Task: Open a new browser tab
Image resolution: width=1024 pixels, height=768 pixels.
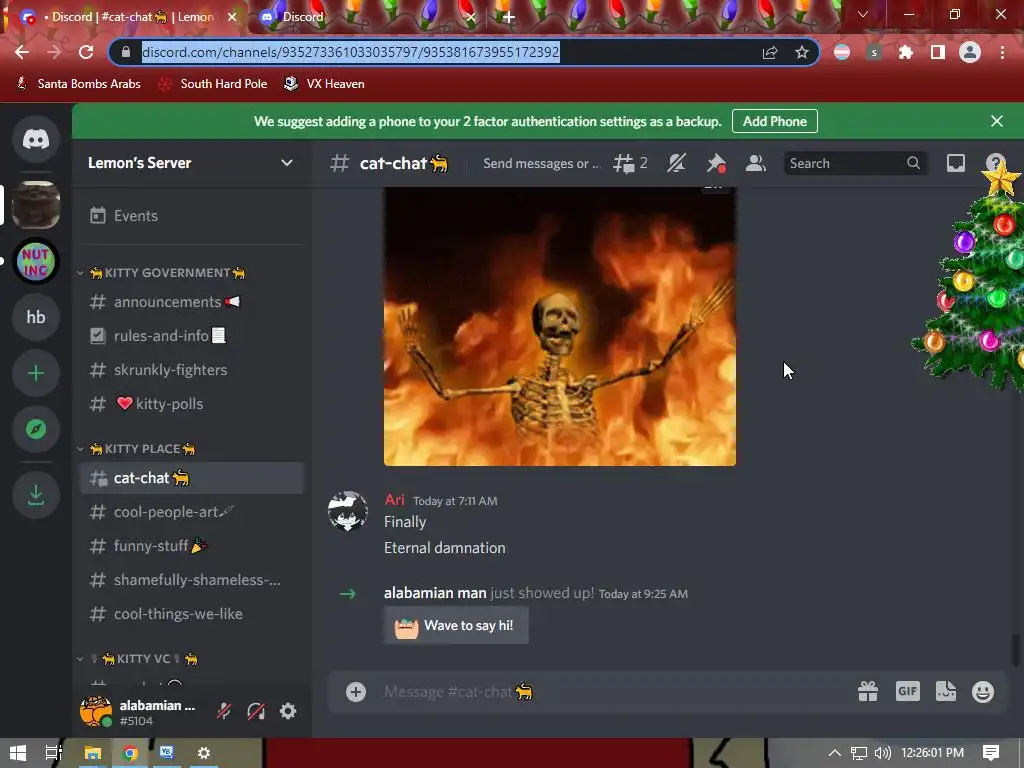Action: coord(509,17)
